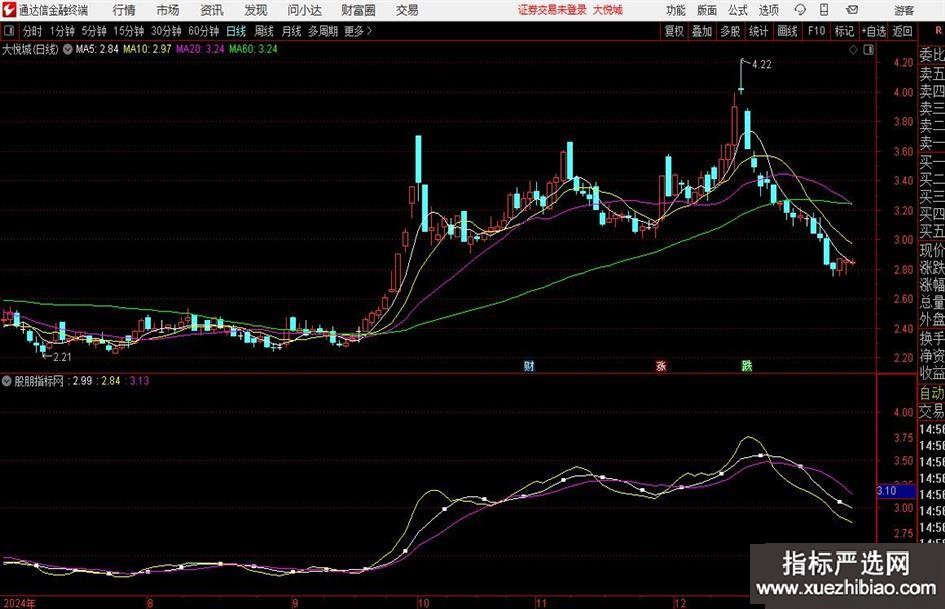945x609 pixels.
Task: Click the 涨 marker on the chart
Action: 661,366
